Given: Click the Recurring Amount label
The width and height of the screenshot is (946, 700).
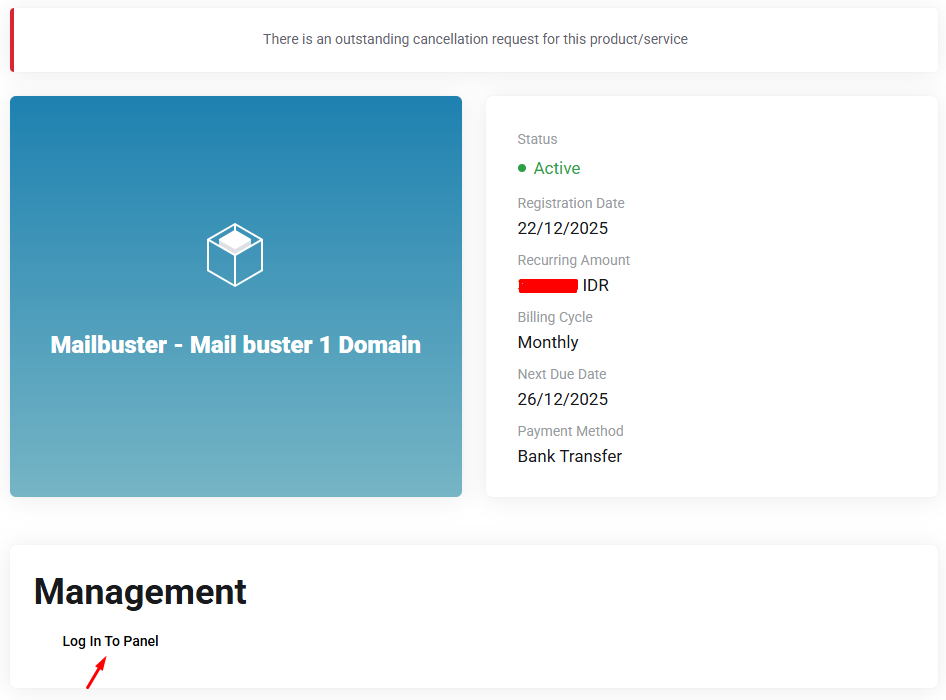Looking at the screenshot, I should (x=573, y=260).
